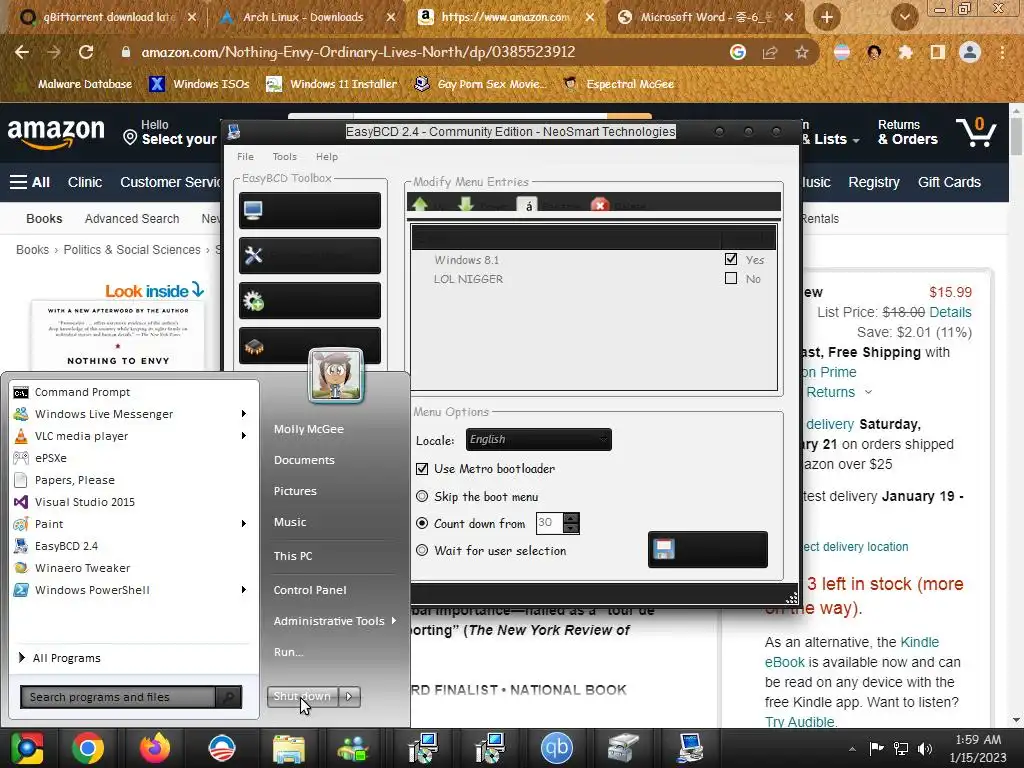1024x768 pixels.
Task: Open Amazon Gift Cards link
Action: pos(949,182)
